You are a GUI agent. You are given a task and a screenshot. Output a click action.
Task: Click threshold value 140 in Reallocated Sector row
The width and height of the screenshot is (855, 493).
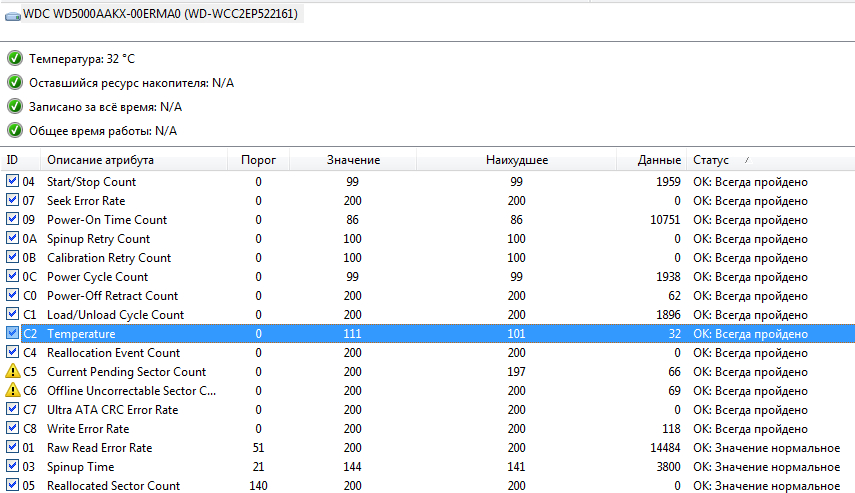point(258,486)
